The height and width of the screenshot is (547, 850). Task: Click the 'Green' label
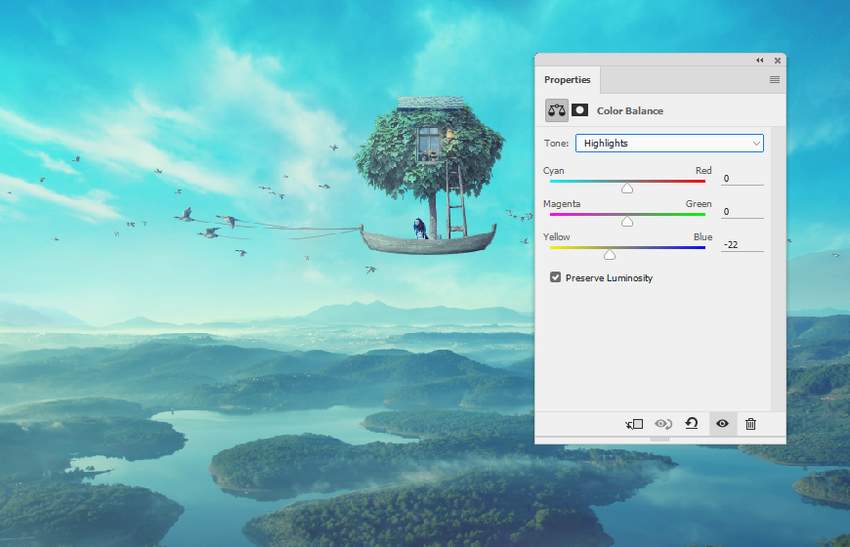coord(698,204)
